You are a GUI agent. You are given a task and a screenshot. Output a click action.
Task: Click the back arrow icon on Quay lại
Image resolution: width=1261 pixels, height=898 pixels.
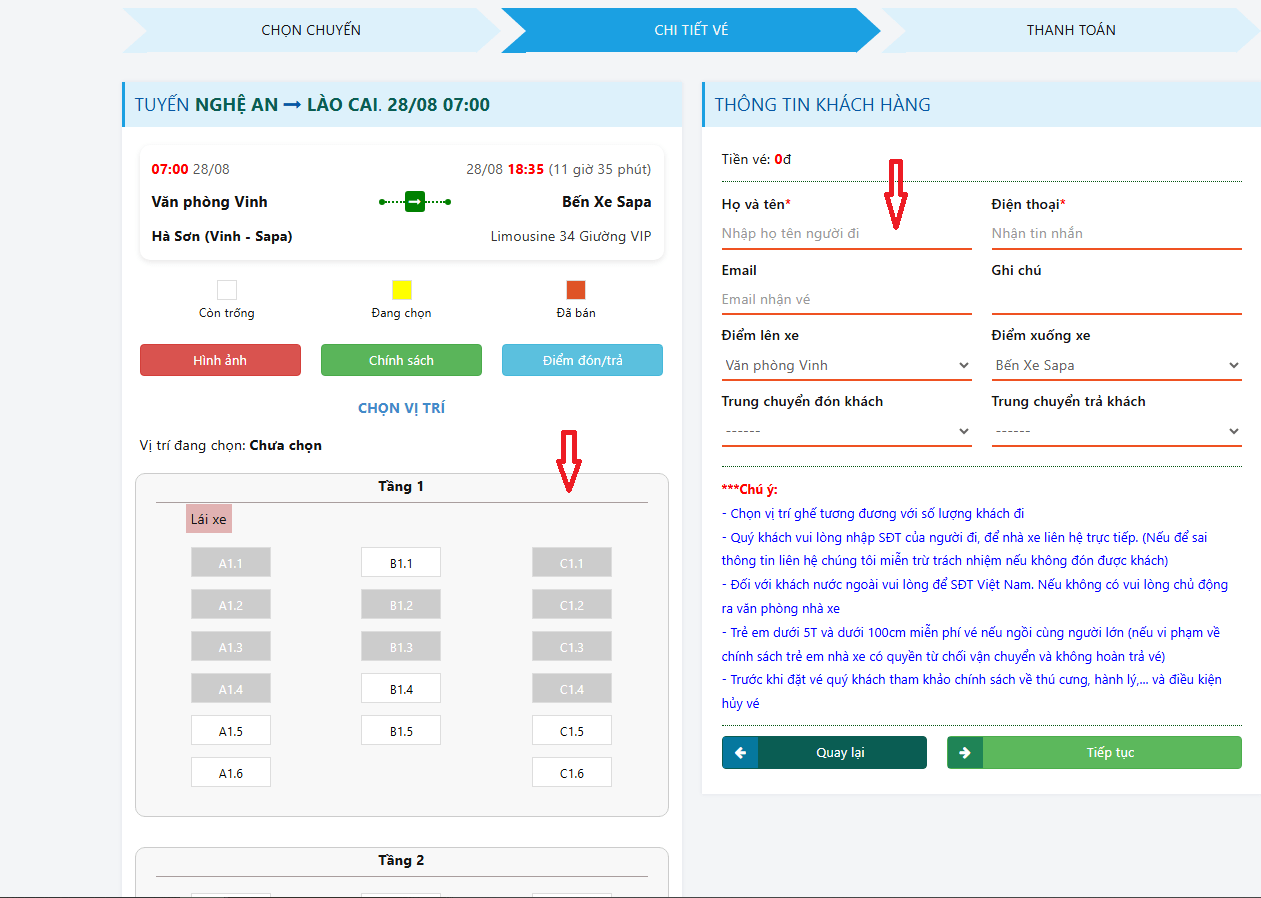(740, 753)
